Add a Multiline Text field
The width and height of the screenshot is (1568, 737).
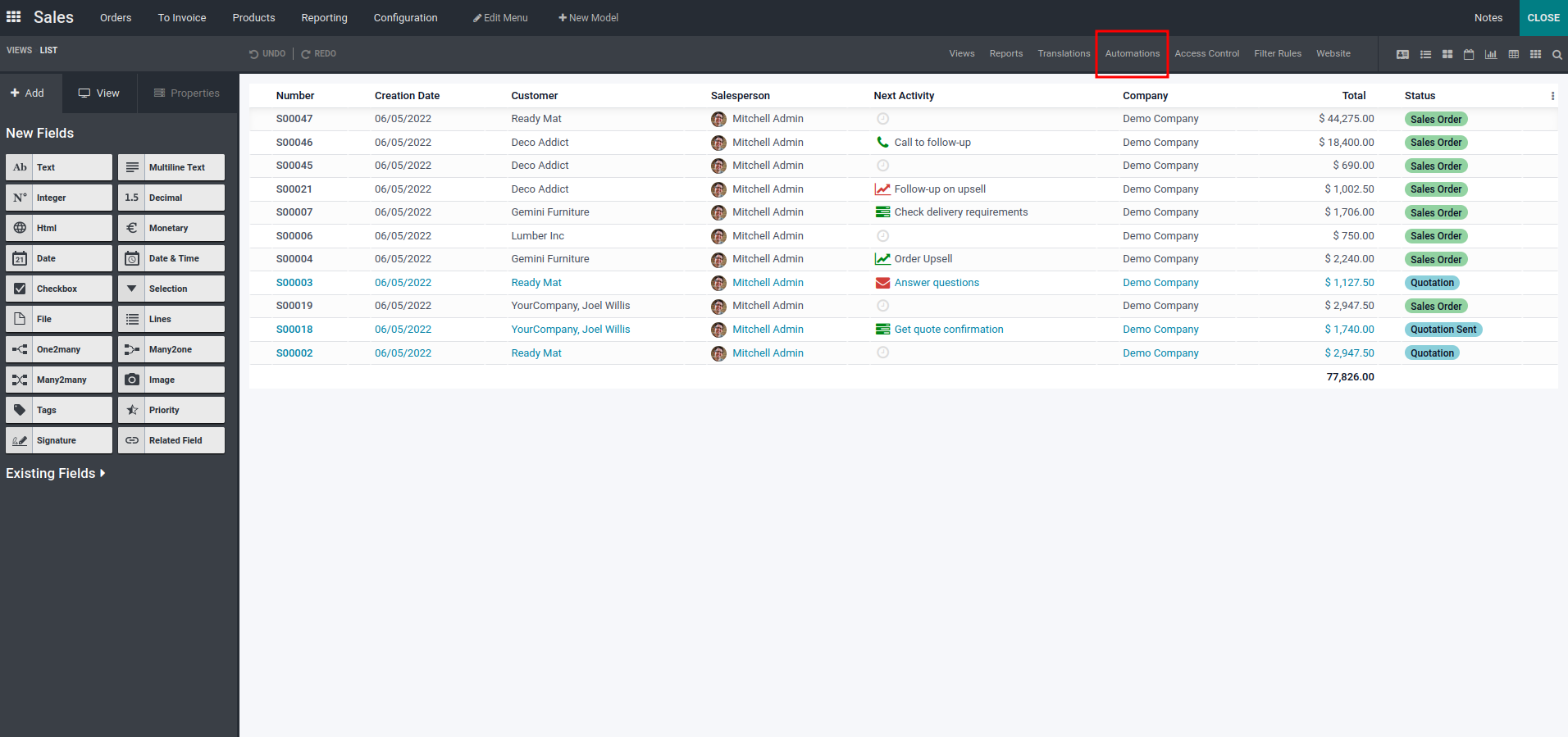coord(171,167)
